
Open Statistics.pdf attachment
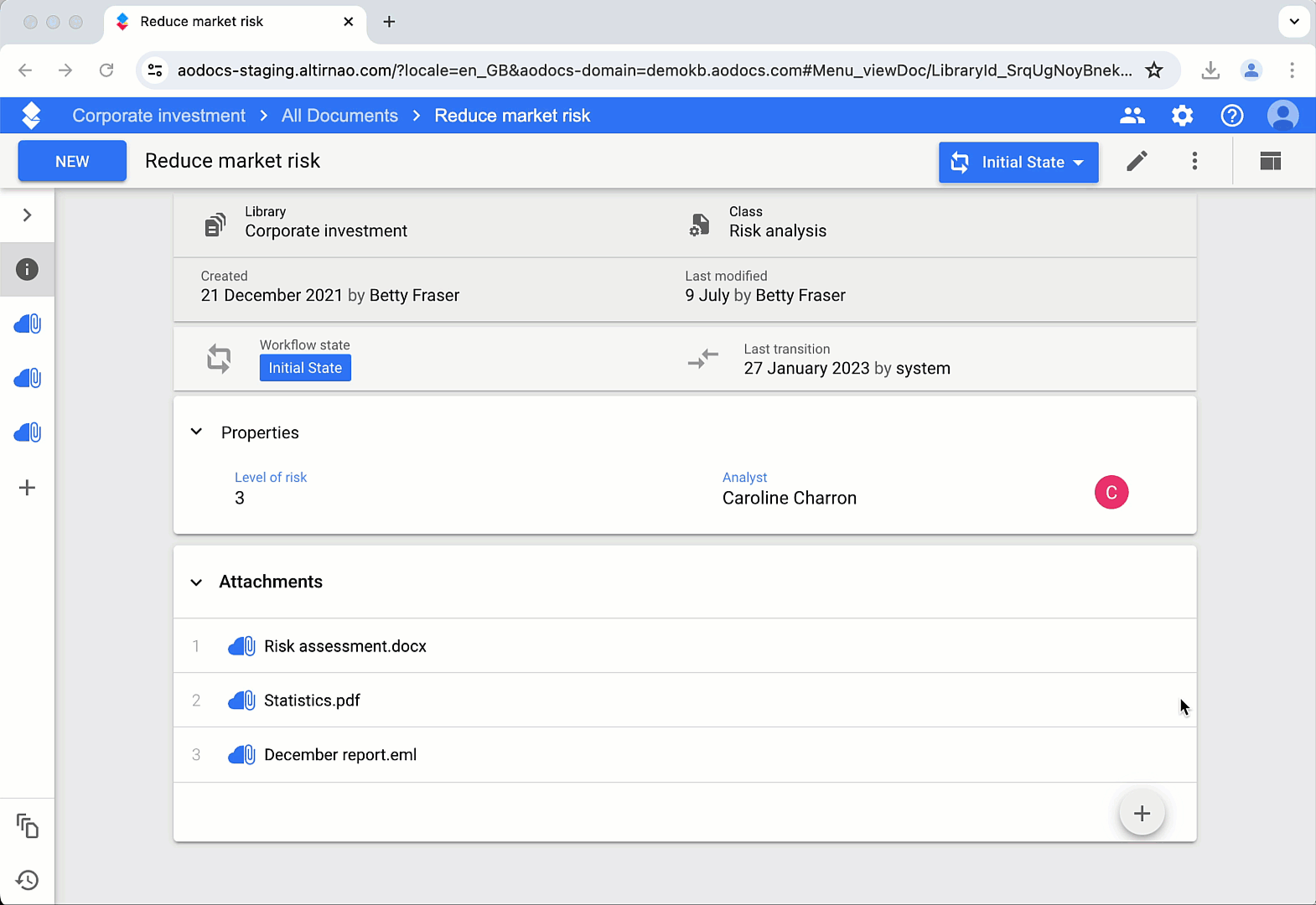coord(312,701)
